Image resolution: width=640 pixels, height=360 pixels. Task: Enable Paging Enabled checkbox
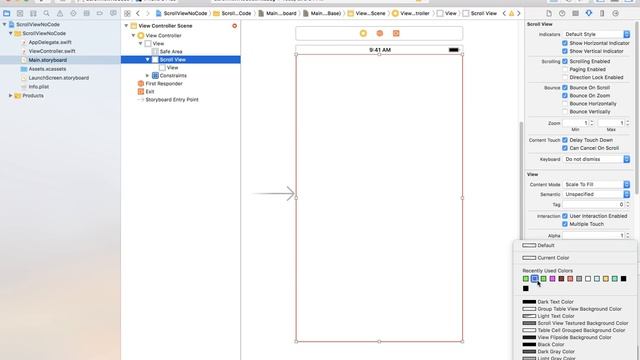click(x=565, y=69)
